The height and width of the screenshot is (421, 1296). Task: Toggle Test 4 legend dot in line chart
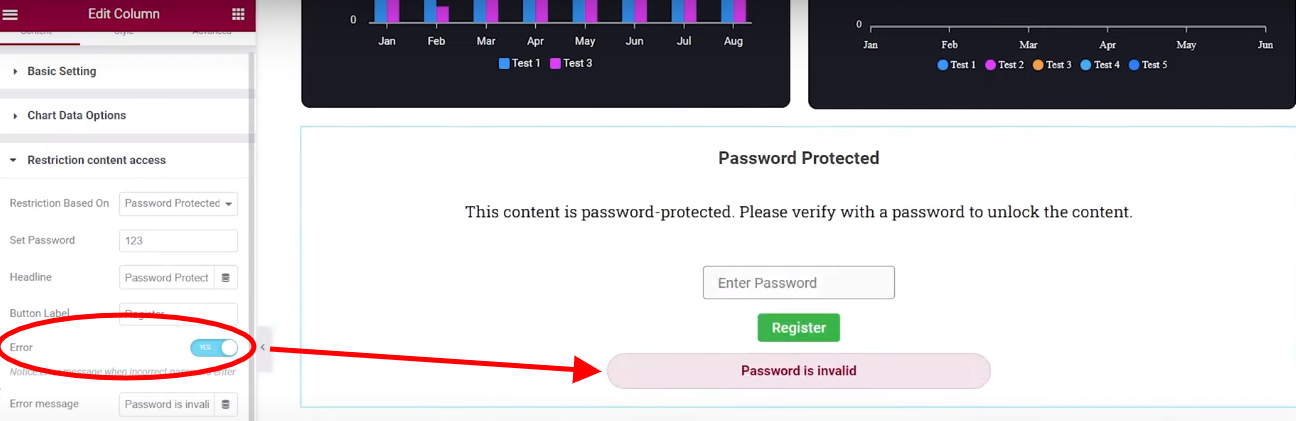[1086, 65]
